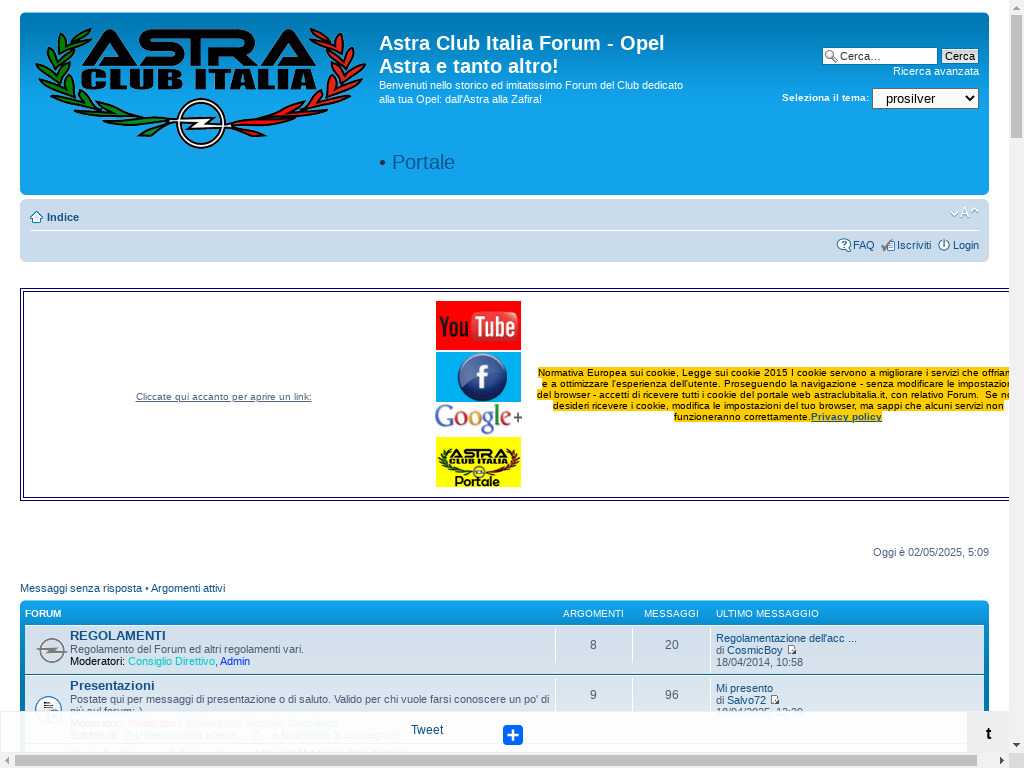Click the vertical scrollbar down arrow
Viewport: 1024px width, 768px height.
pos(1016,745)
